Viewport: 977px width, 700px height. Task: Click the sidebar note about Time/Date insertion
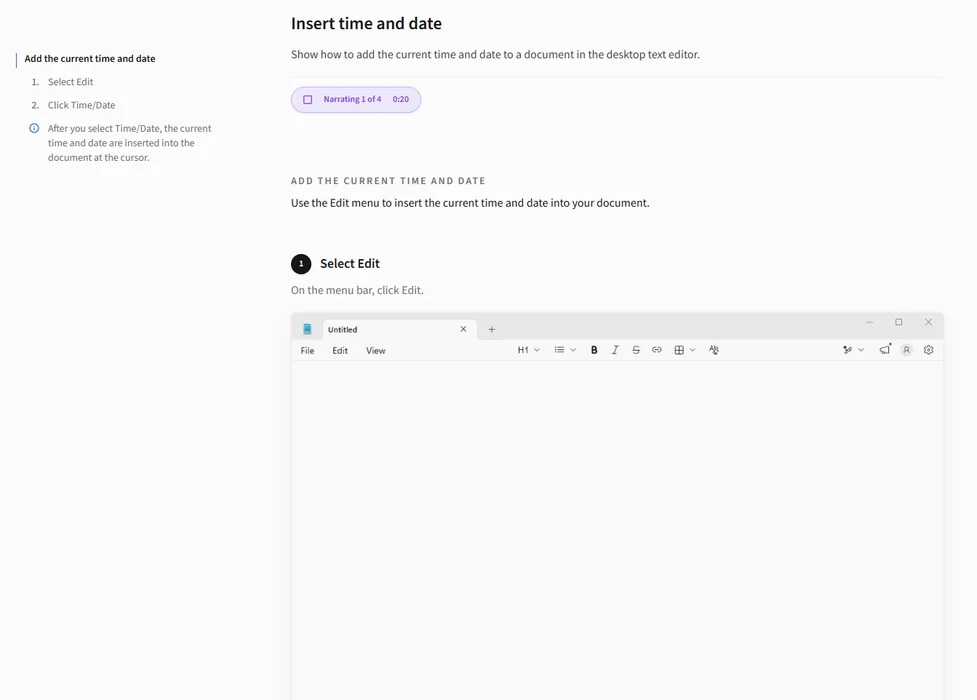(x=130, y=143)
